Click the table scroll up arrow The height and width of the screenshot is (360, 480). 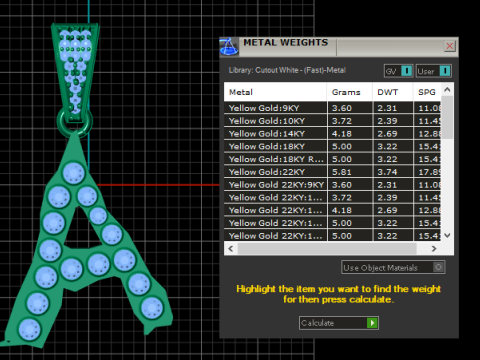pos(447,89)
